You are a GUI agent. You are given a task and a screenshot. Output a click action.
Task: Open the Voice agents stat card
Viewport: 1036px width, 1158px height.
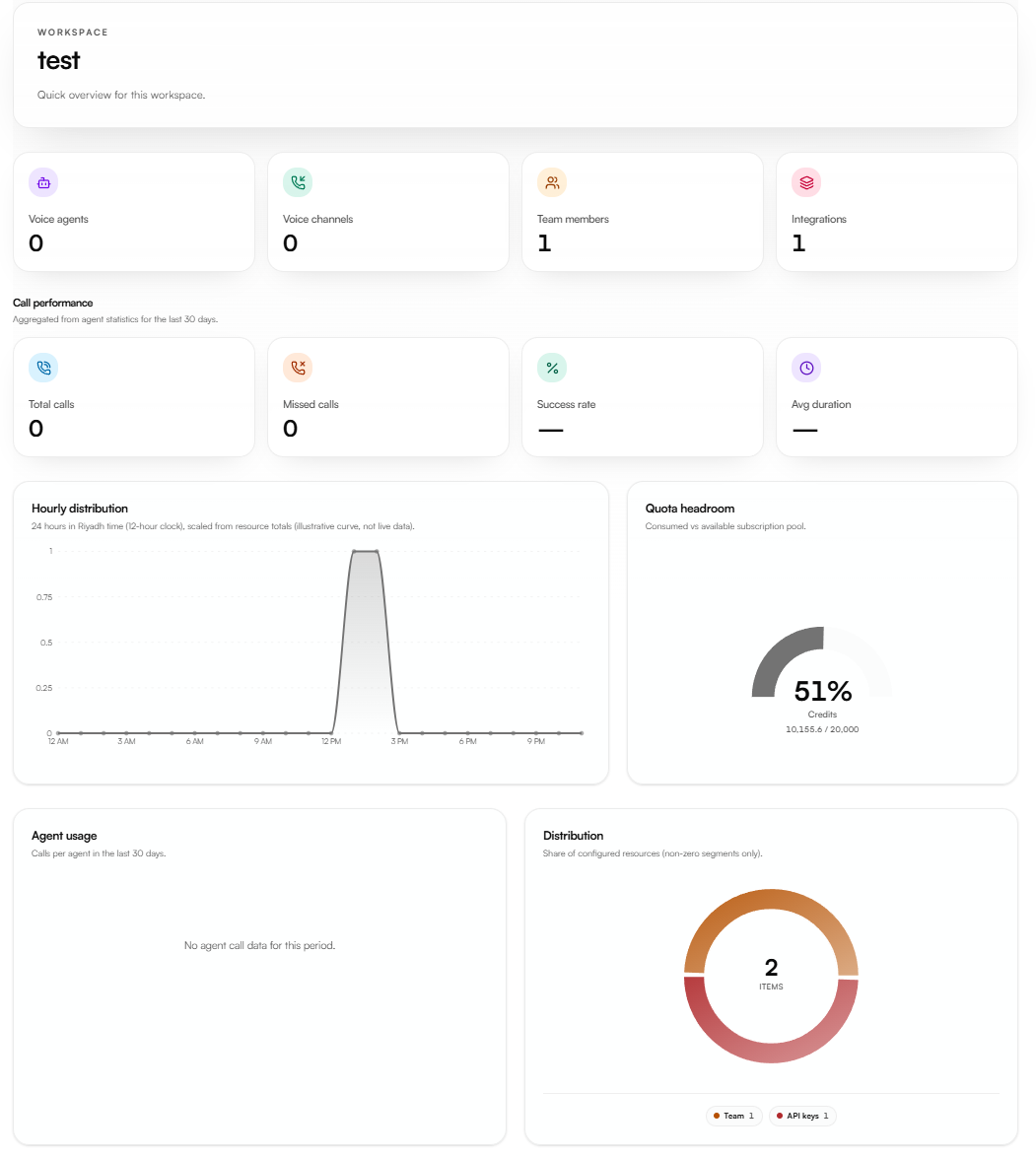(x=134, y=212)
